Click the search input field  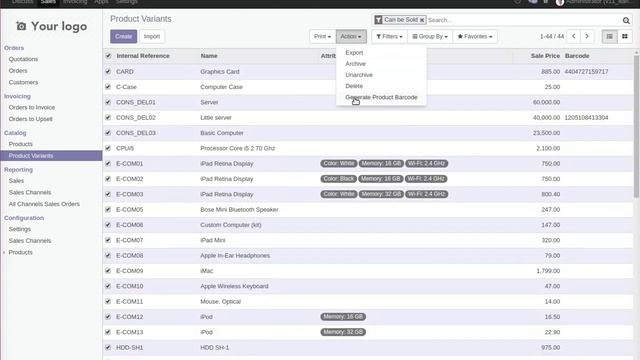coord(524,20)
